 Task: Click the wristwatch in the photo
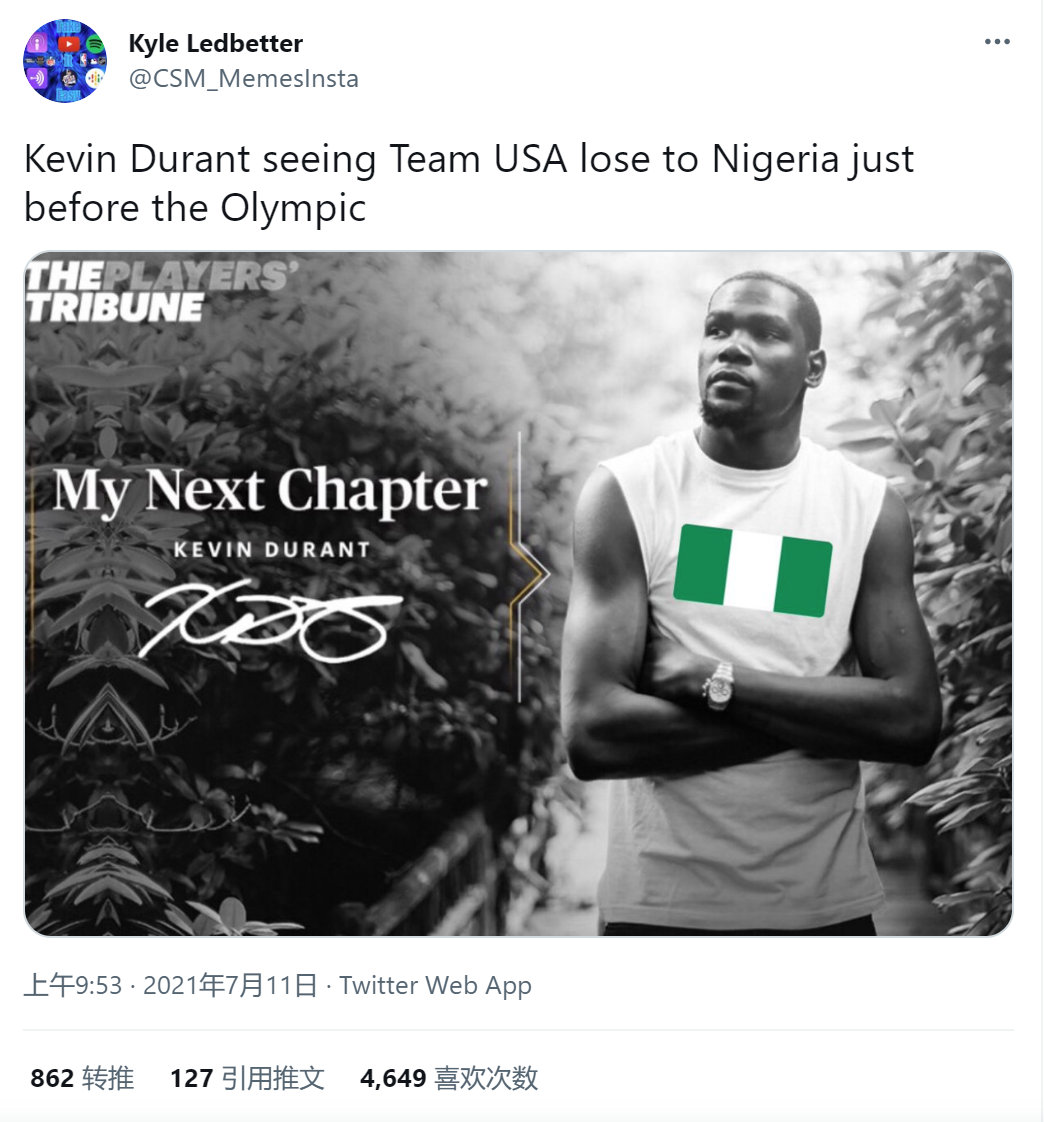coord(719,685)
